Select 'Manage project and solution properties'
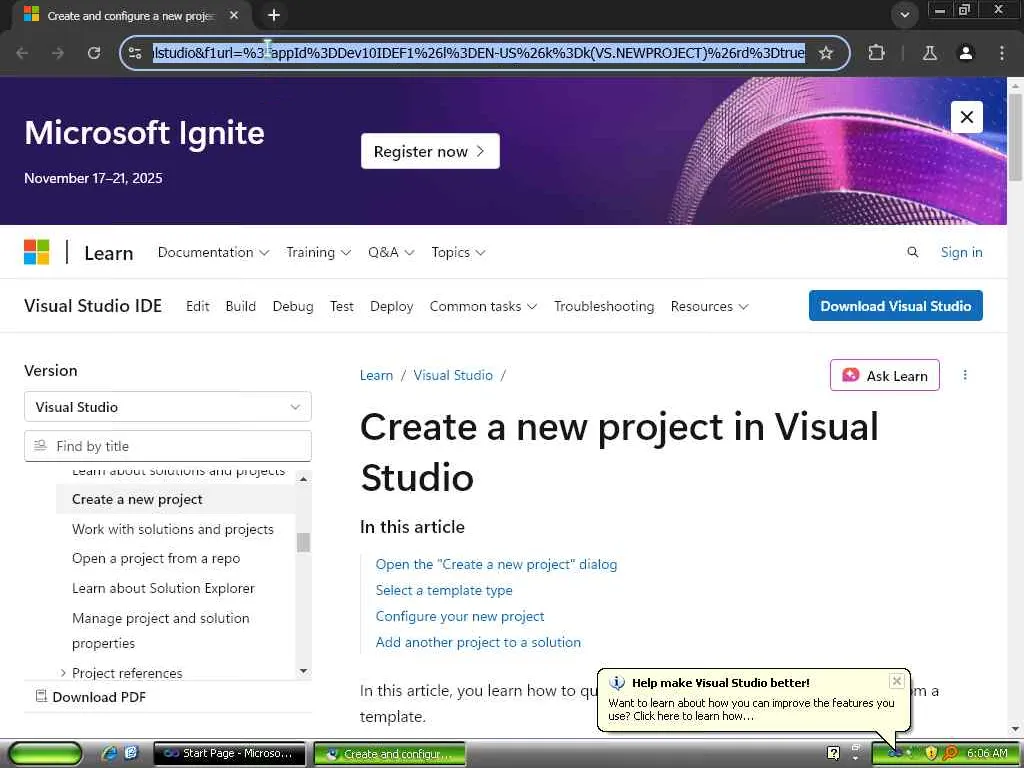 (161, 630)
